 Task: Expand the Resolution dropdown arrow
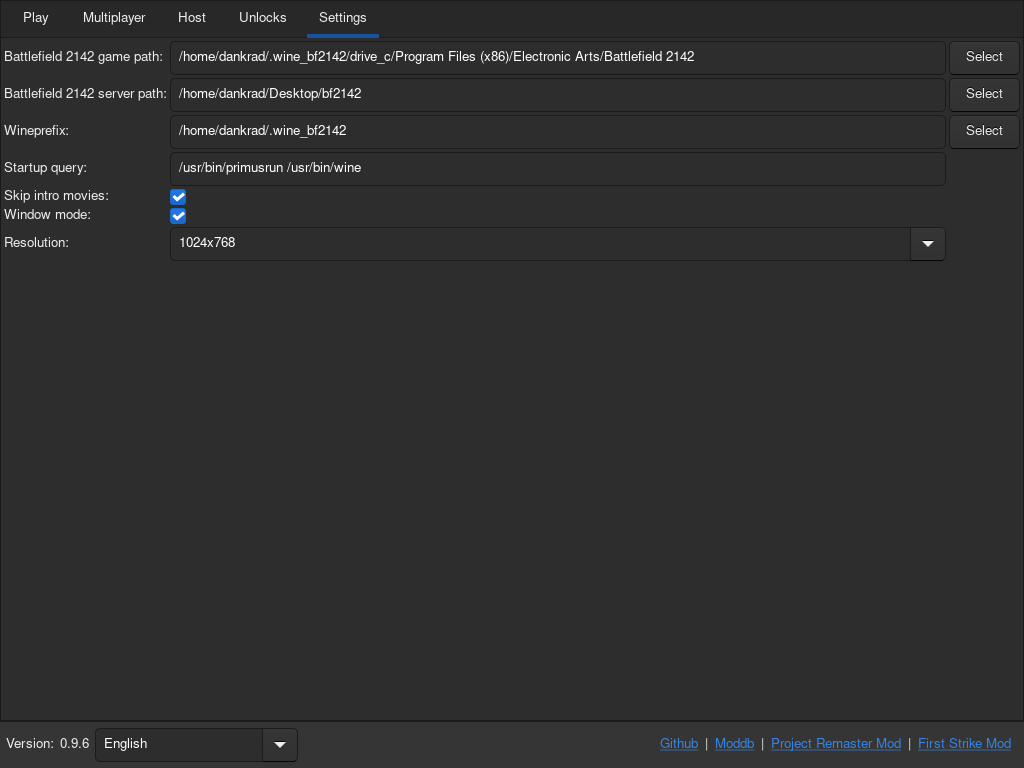click(x=927, y=244)
